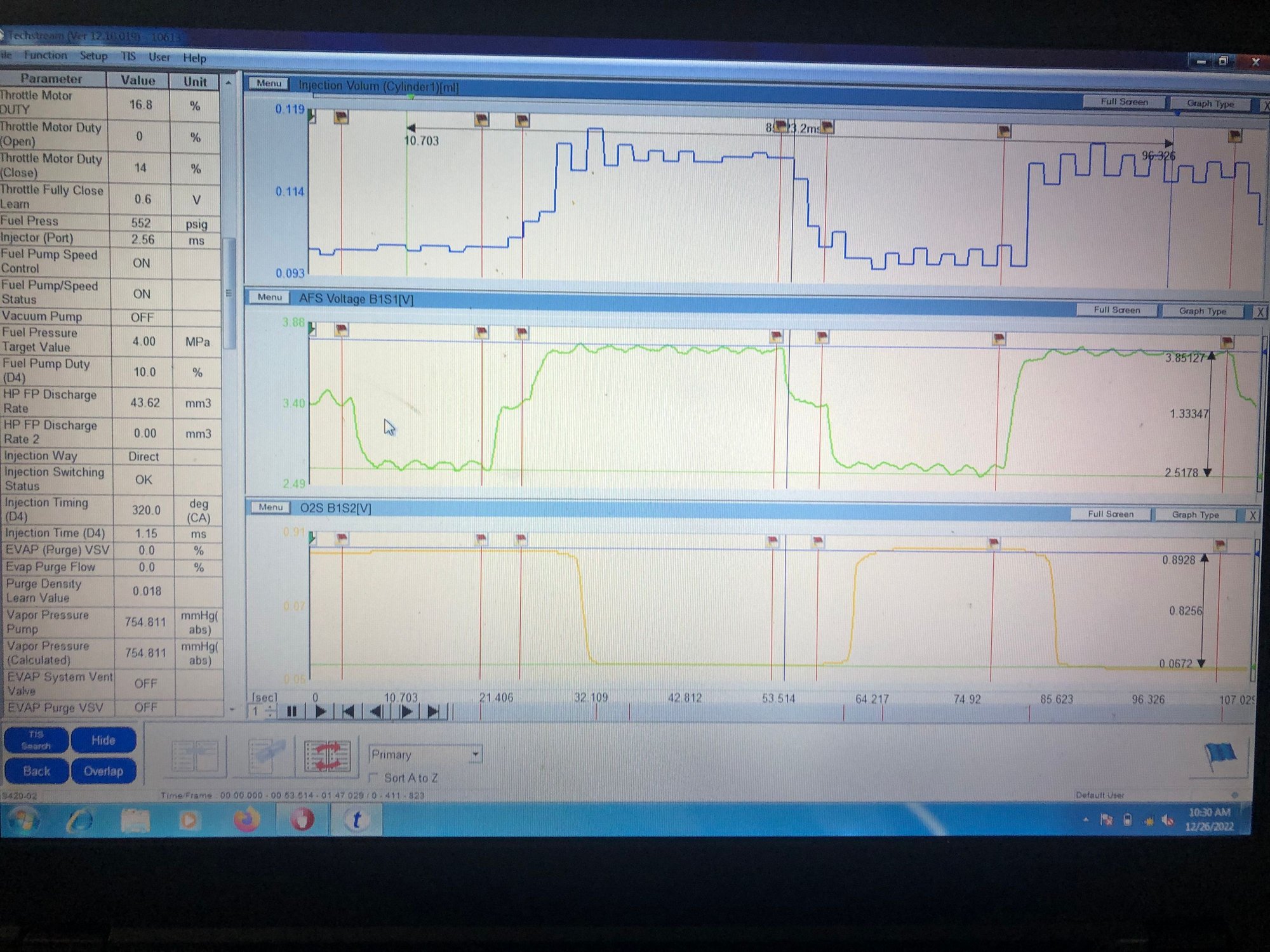
Task: Enable the Sort A to Z checkbox
Action: (373, 778)
